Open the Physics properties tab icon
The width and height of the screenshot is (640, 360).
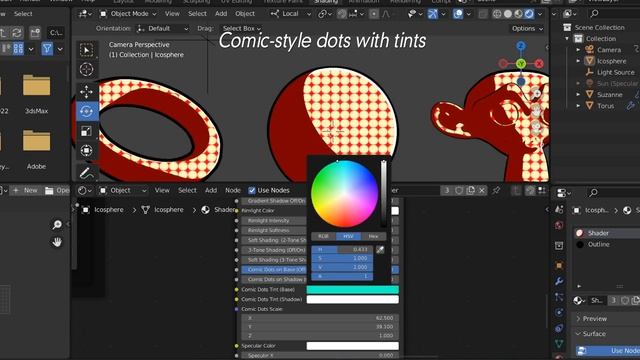559,313
